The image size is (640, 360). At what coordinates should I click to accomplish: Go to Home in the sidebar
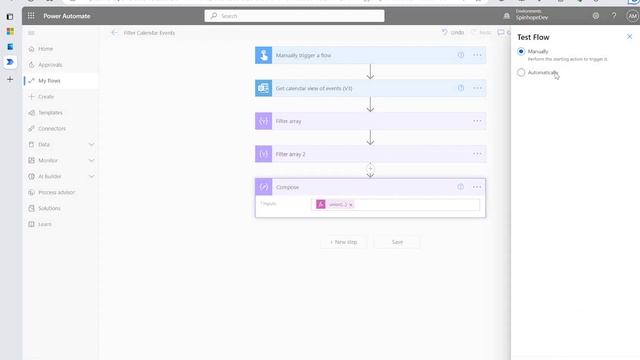tap(60, 49)
